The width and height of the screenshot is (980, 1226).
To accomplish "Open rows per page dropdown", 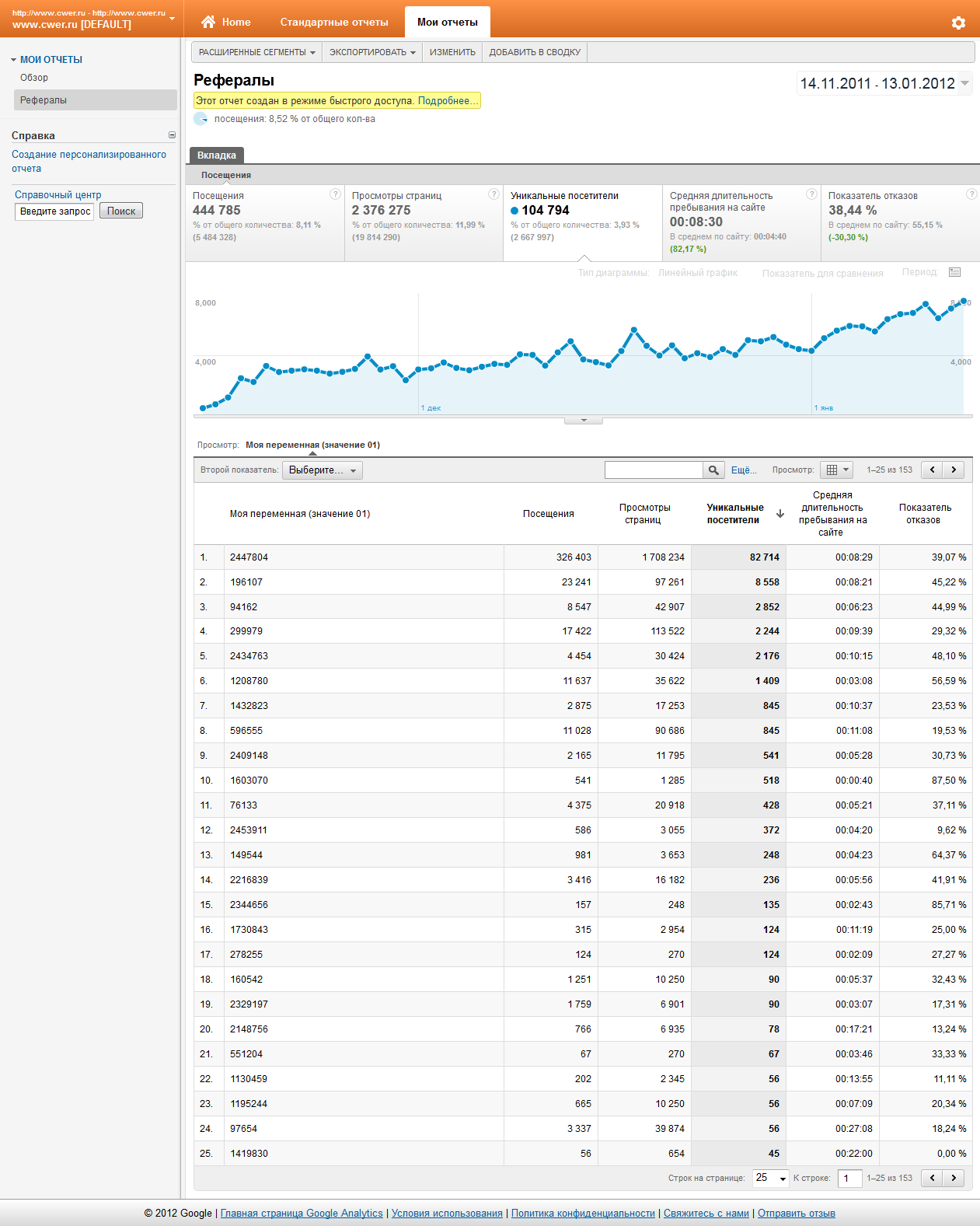I will 771,1178.
